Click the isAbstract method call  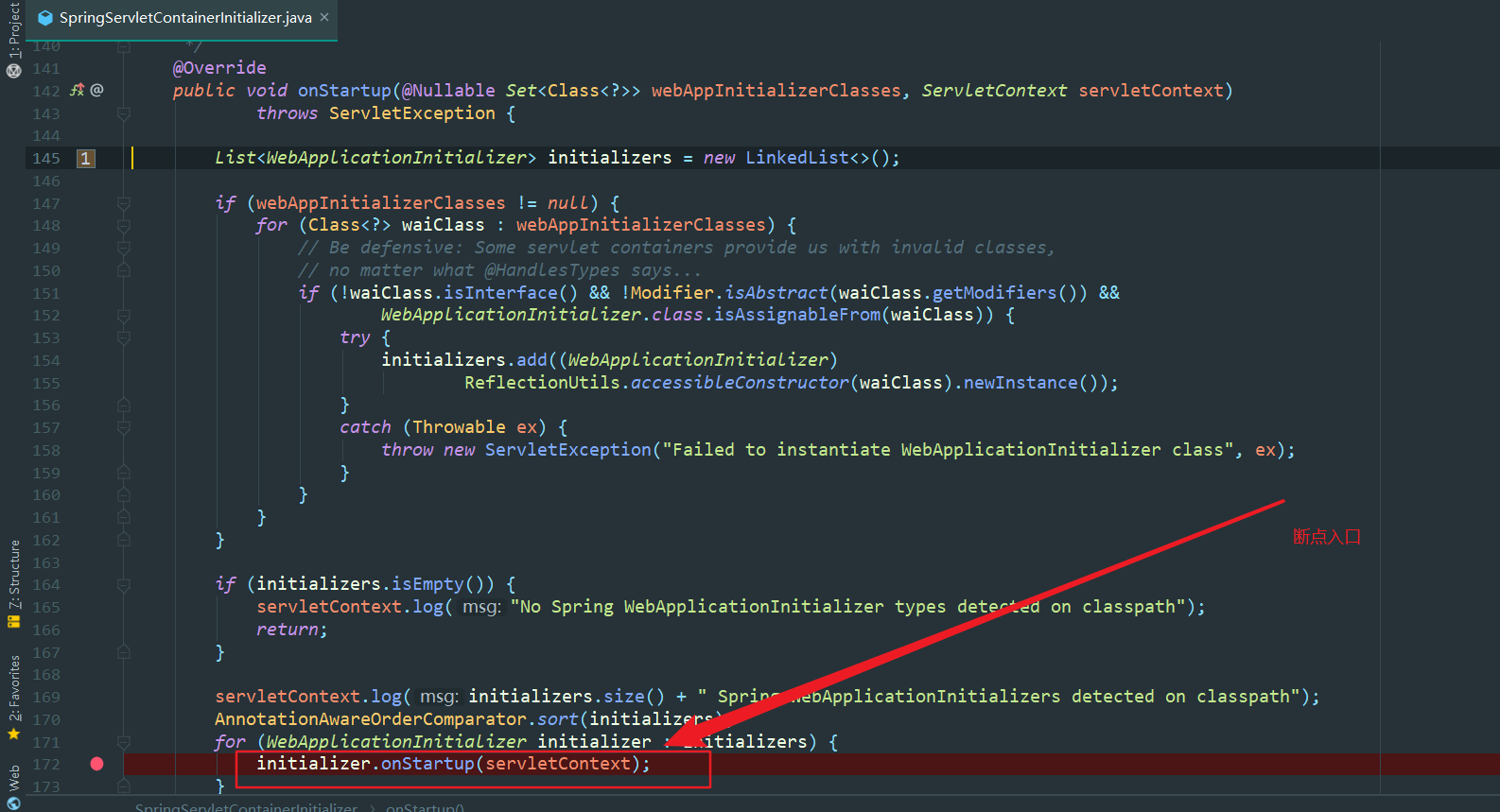pos(776,293)
